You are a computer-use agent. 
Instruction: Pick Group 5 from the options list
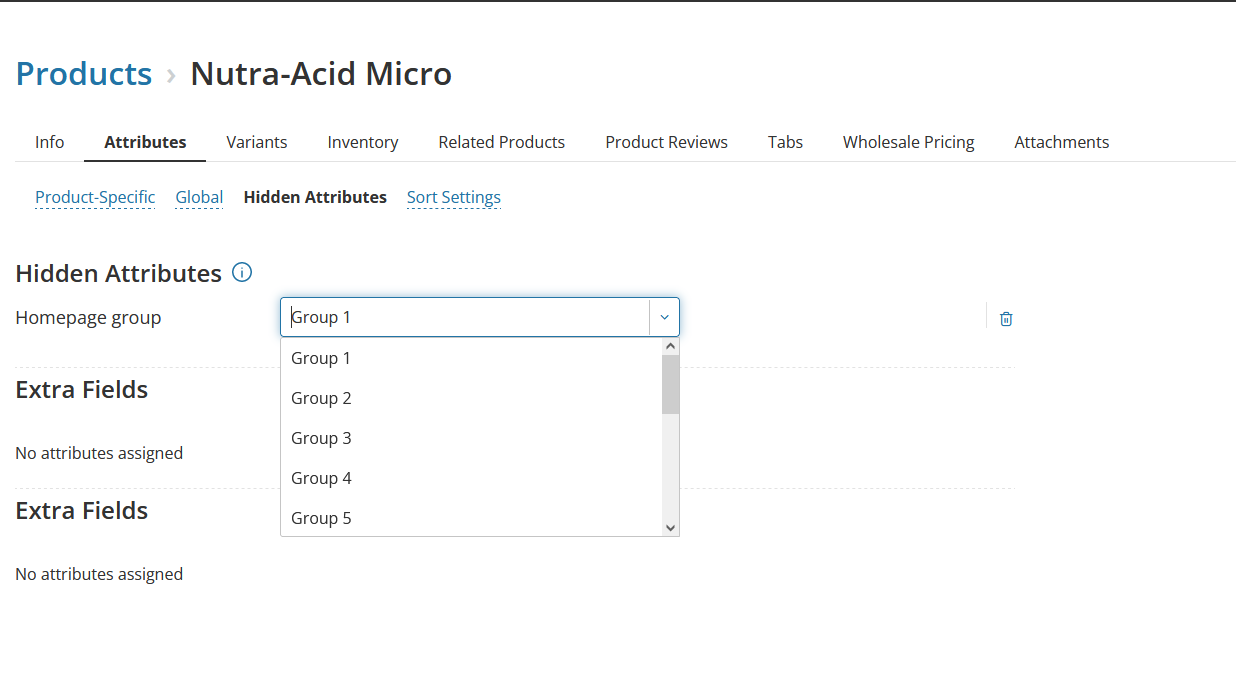click(321, 518)
